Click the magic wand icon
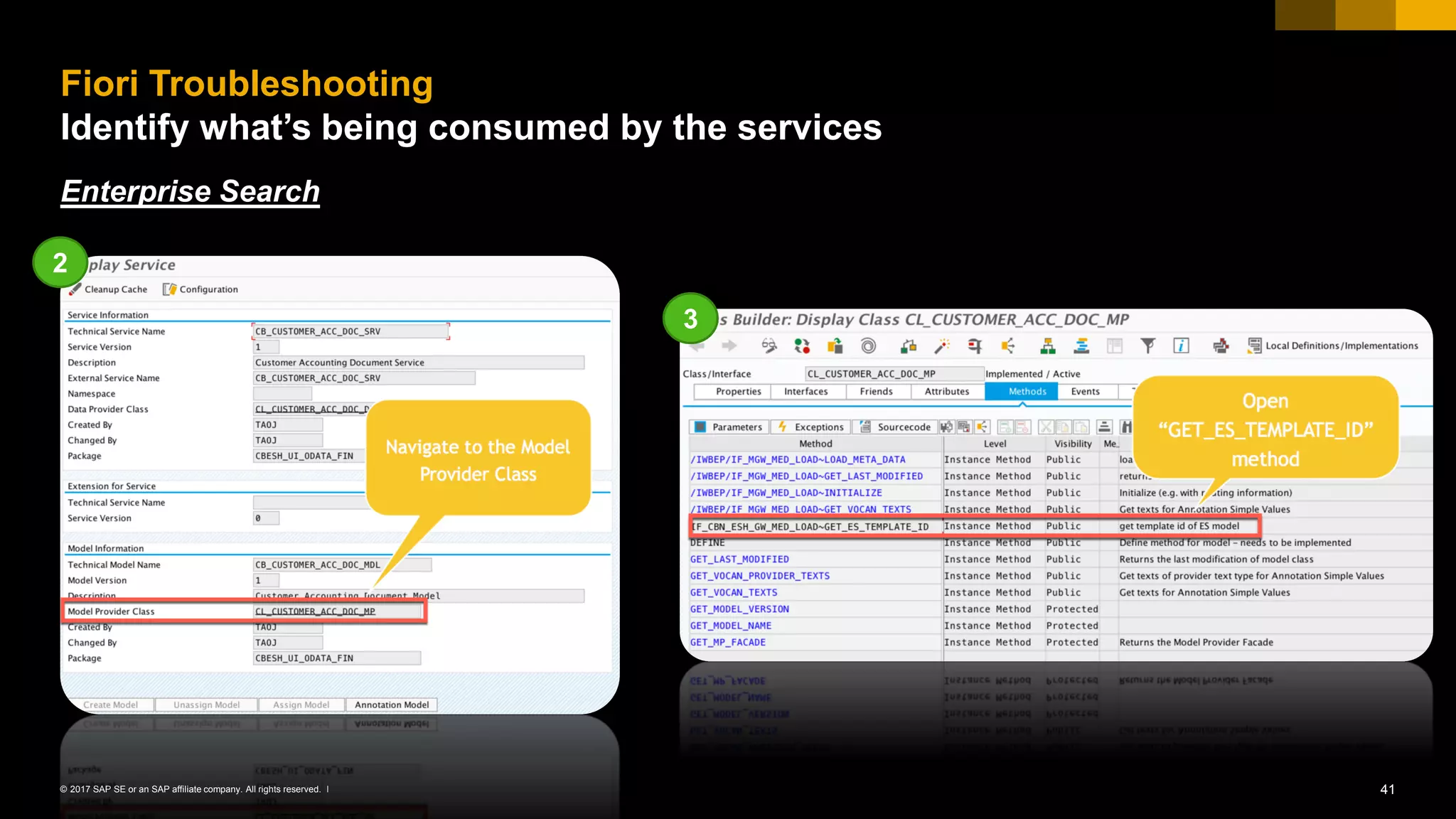Screen dimensions: 1456x819 (x=942, y=346)
